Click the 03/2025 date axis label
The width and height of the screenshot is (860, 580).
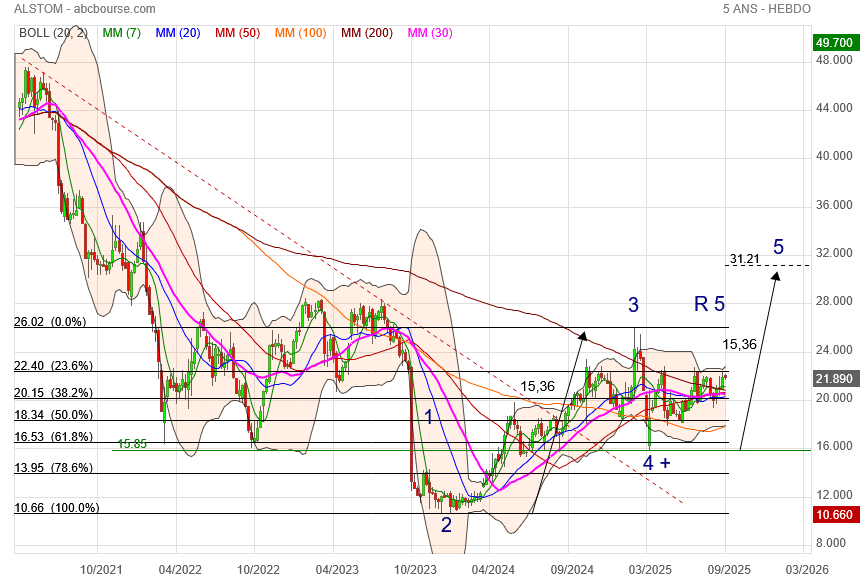650,570
